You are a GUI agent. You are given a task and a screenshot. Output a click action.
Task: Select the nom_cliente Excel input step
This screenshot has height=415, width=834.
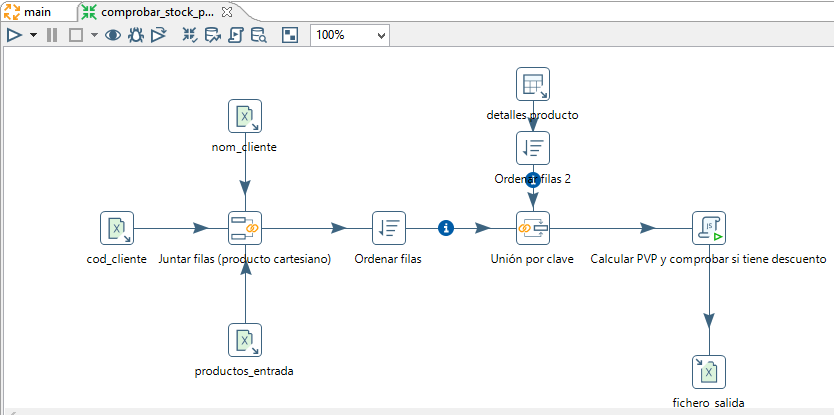click(x=245, y=116)
